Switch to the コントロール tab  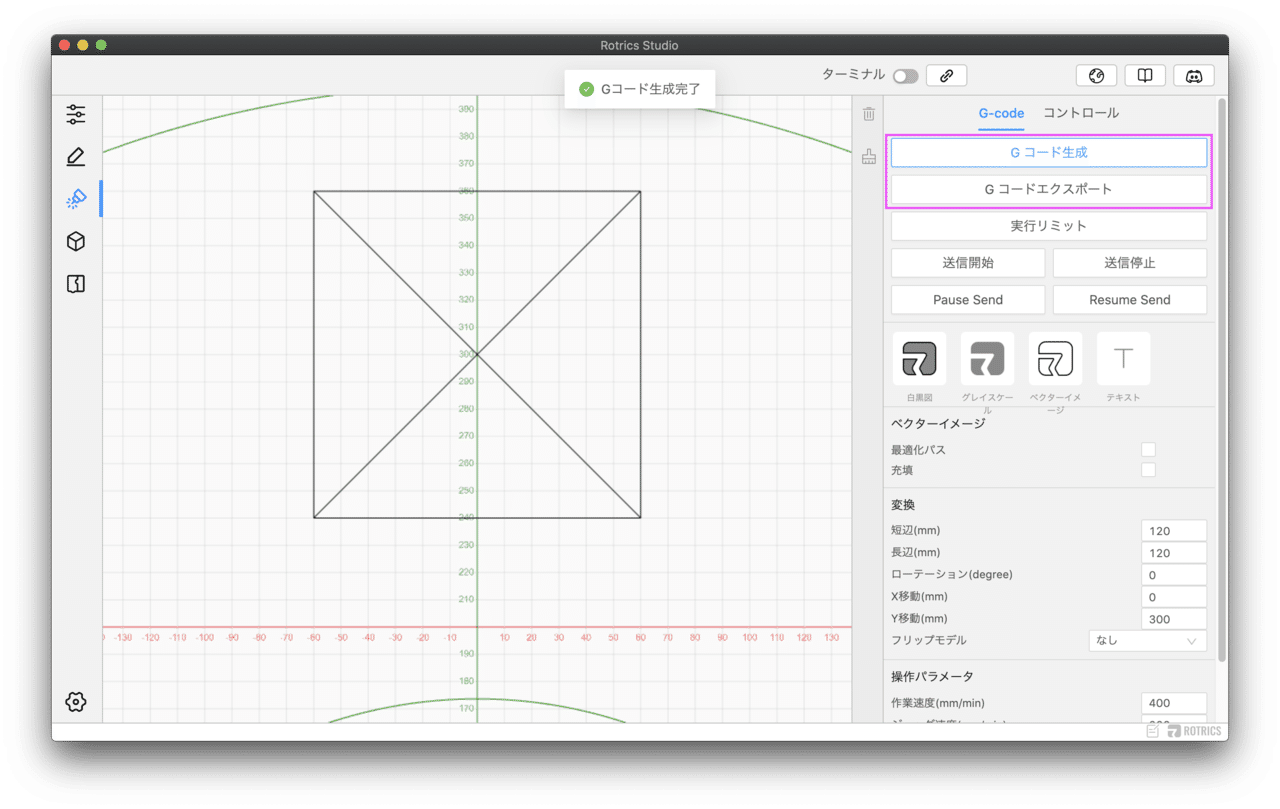coord(1081,113)
